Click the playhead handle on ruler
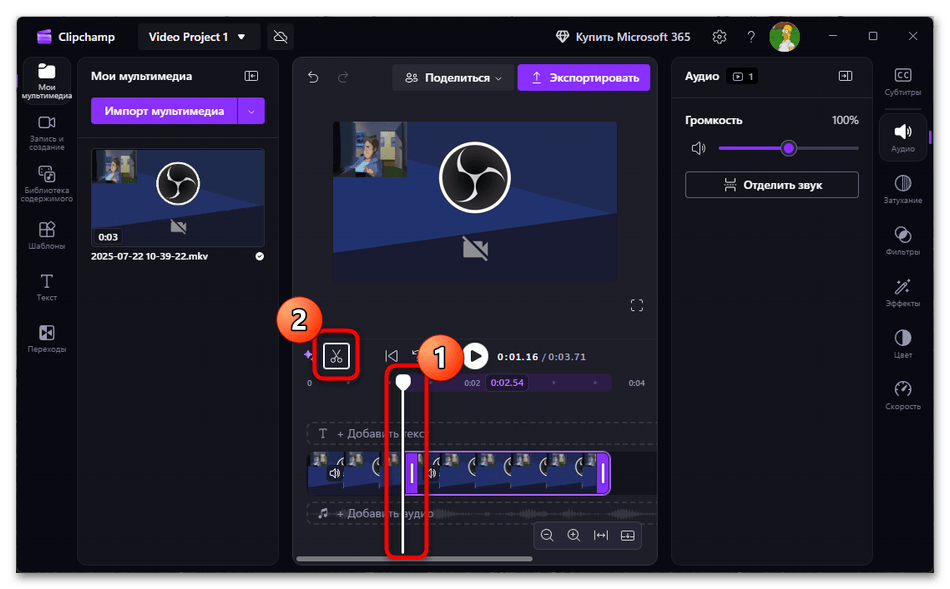The width and height of the screenshot is (950, 589). pyautogui.click(x=403, y=382)
